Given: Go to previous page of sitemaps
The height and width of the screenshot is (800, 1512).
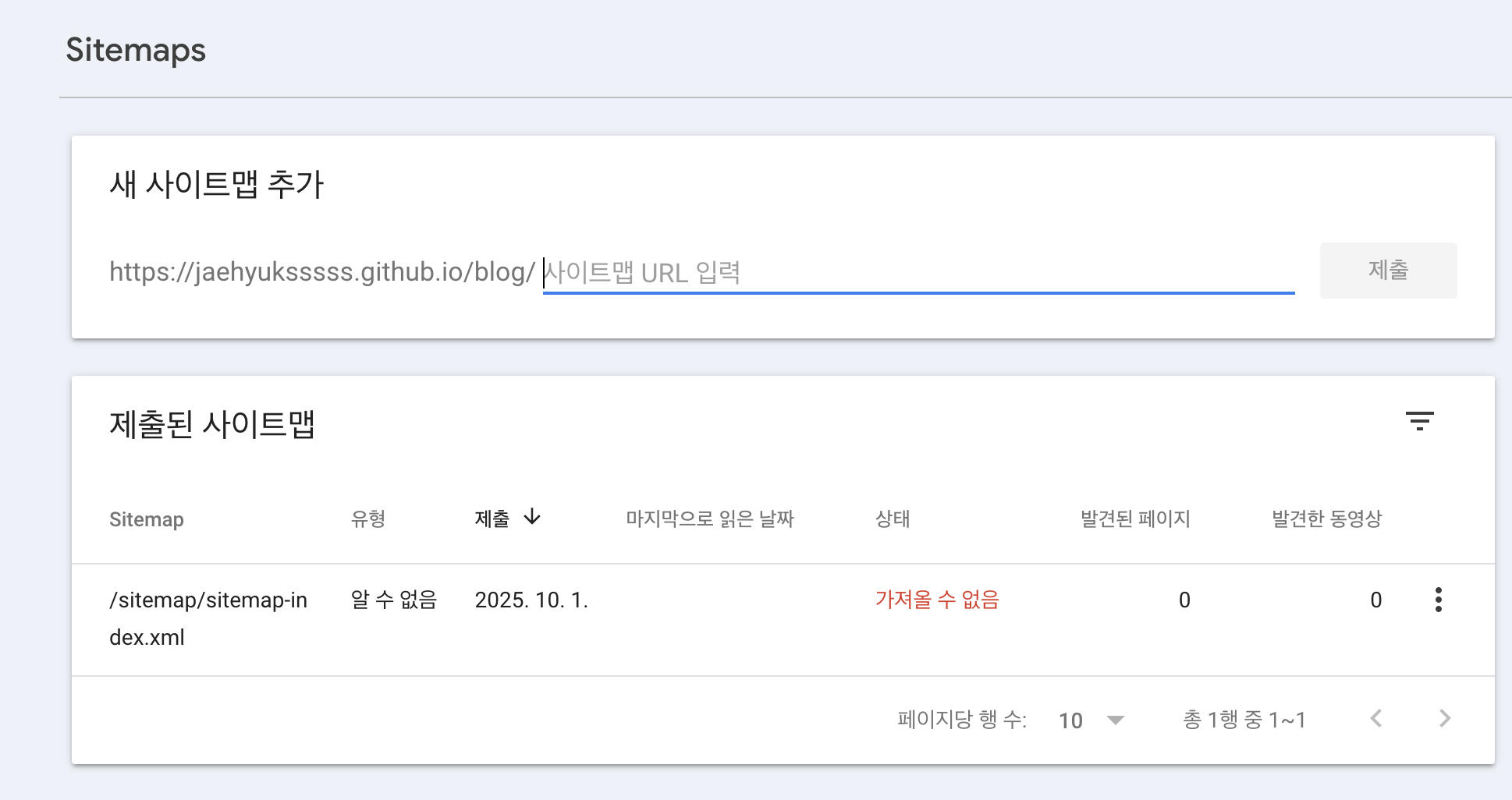Looking at the screenshot, I should (1376, 719).
